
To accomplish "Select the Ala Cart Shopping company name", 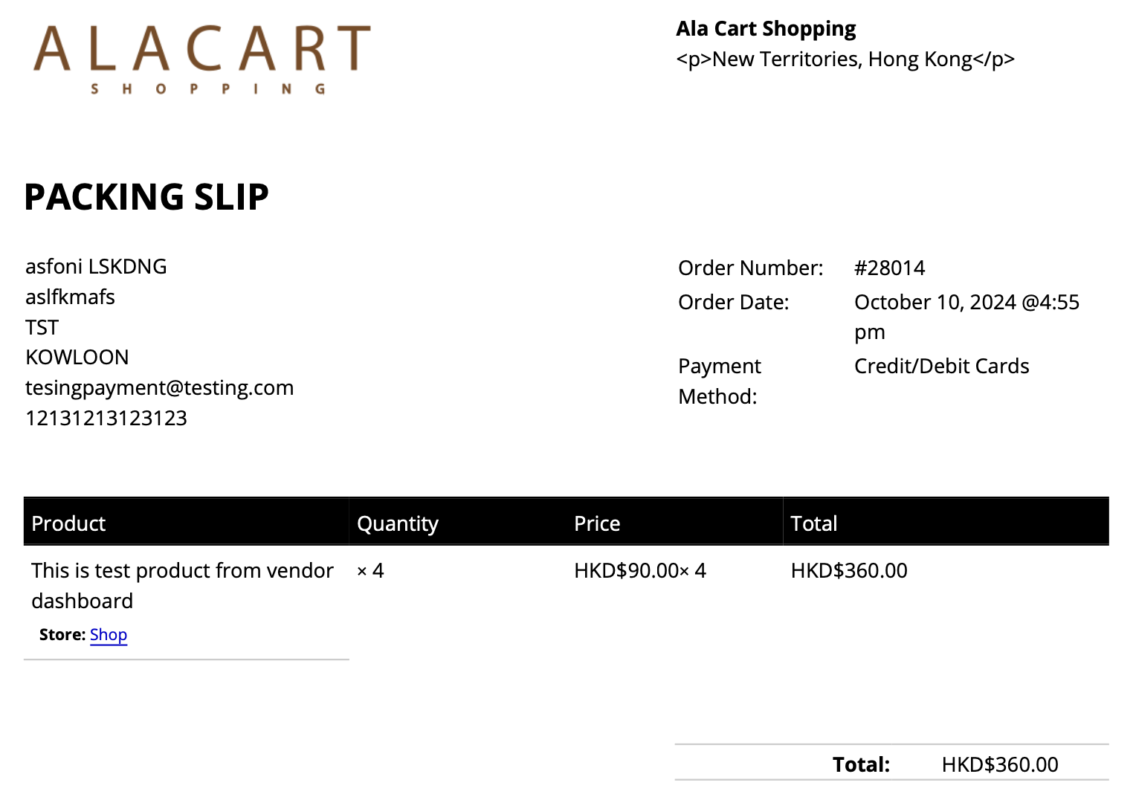I will pyautogui.click(x=766, y=29).
